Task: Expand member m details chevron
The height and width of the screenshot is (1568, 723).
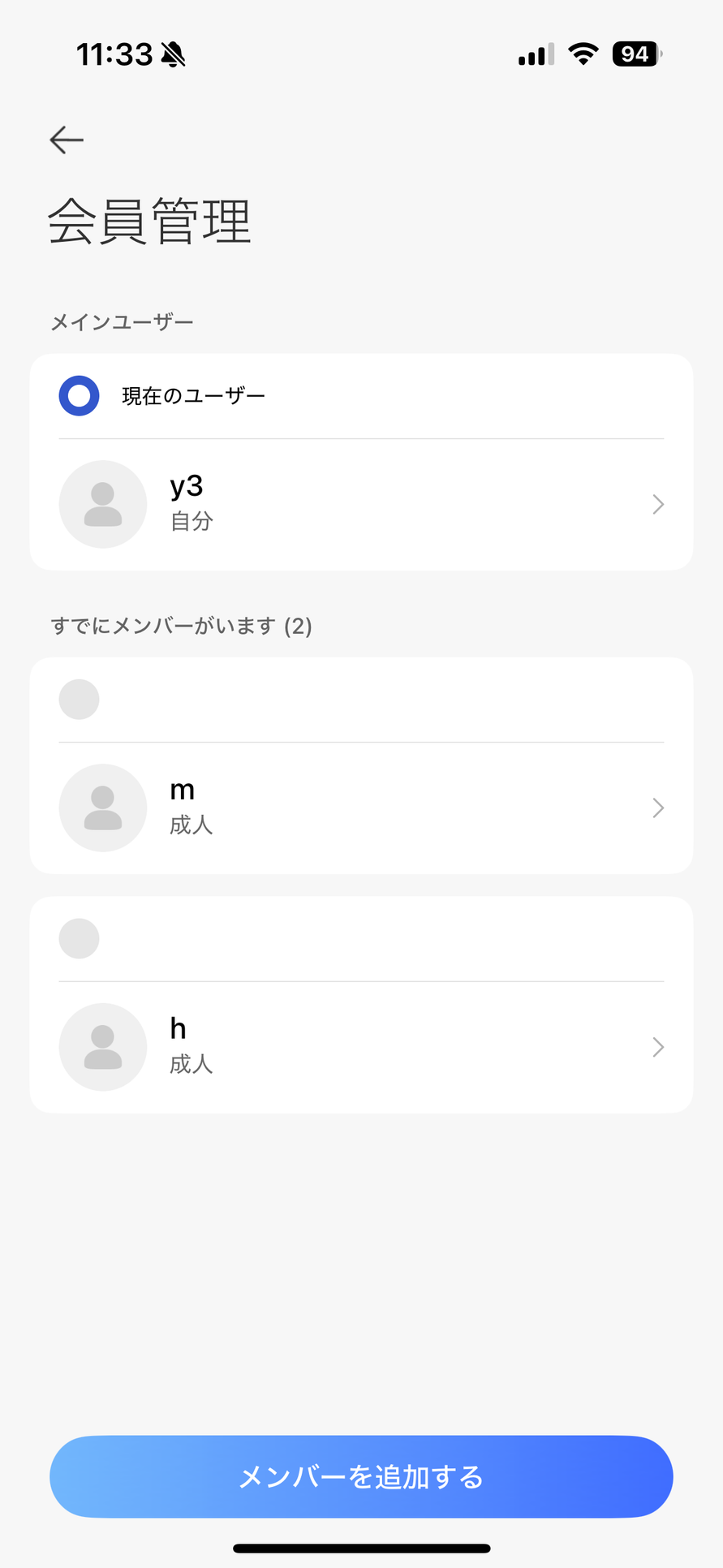Action: tap(658, 808)
